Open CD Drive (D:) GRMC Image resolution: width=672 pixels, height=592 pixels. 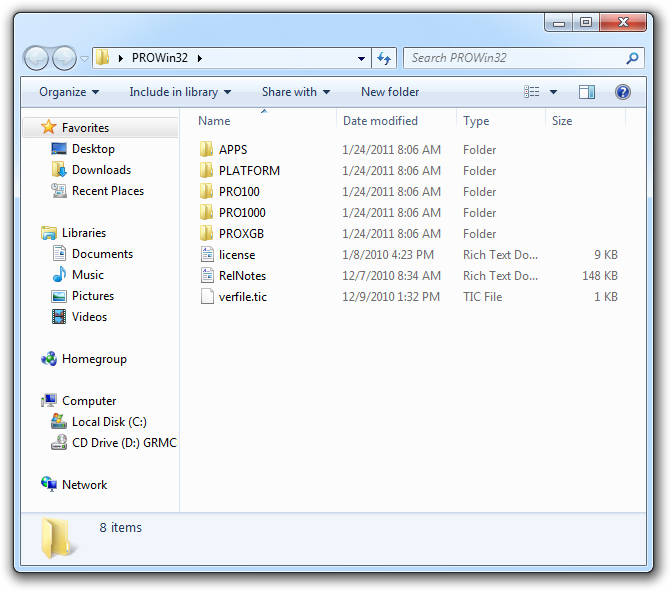pyautogui.click(x=114, y=443)
